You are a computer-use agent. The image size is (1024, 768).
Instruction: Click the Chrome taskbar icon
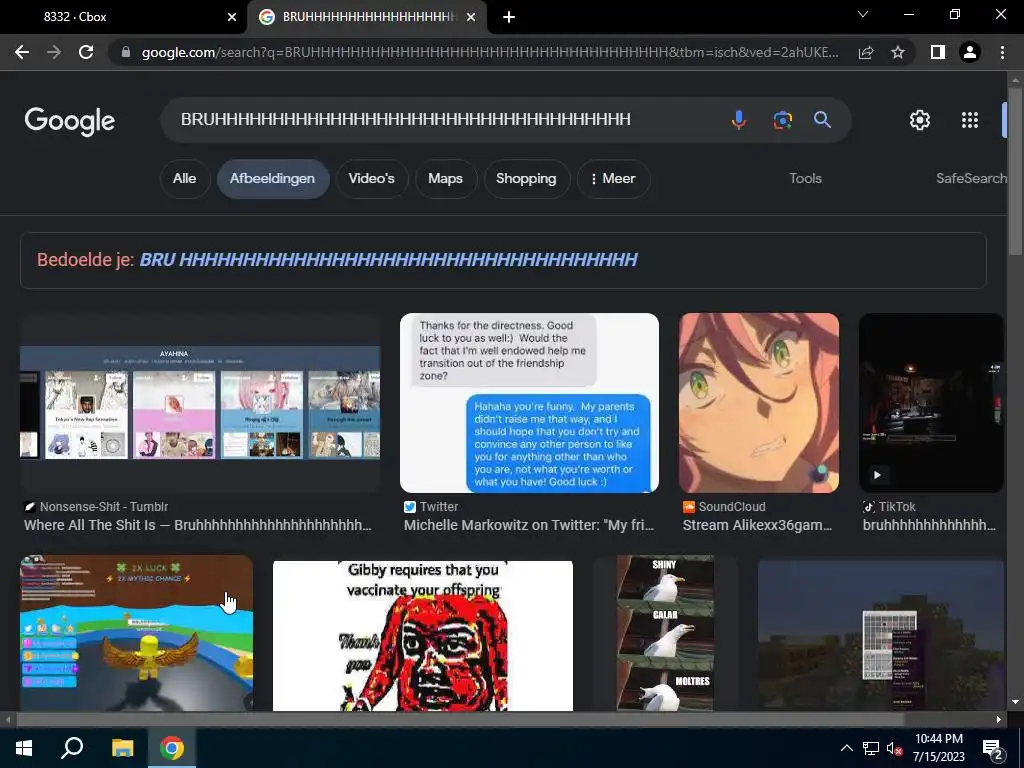point(172,748)
